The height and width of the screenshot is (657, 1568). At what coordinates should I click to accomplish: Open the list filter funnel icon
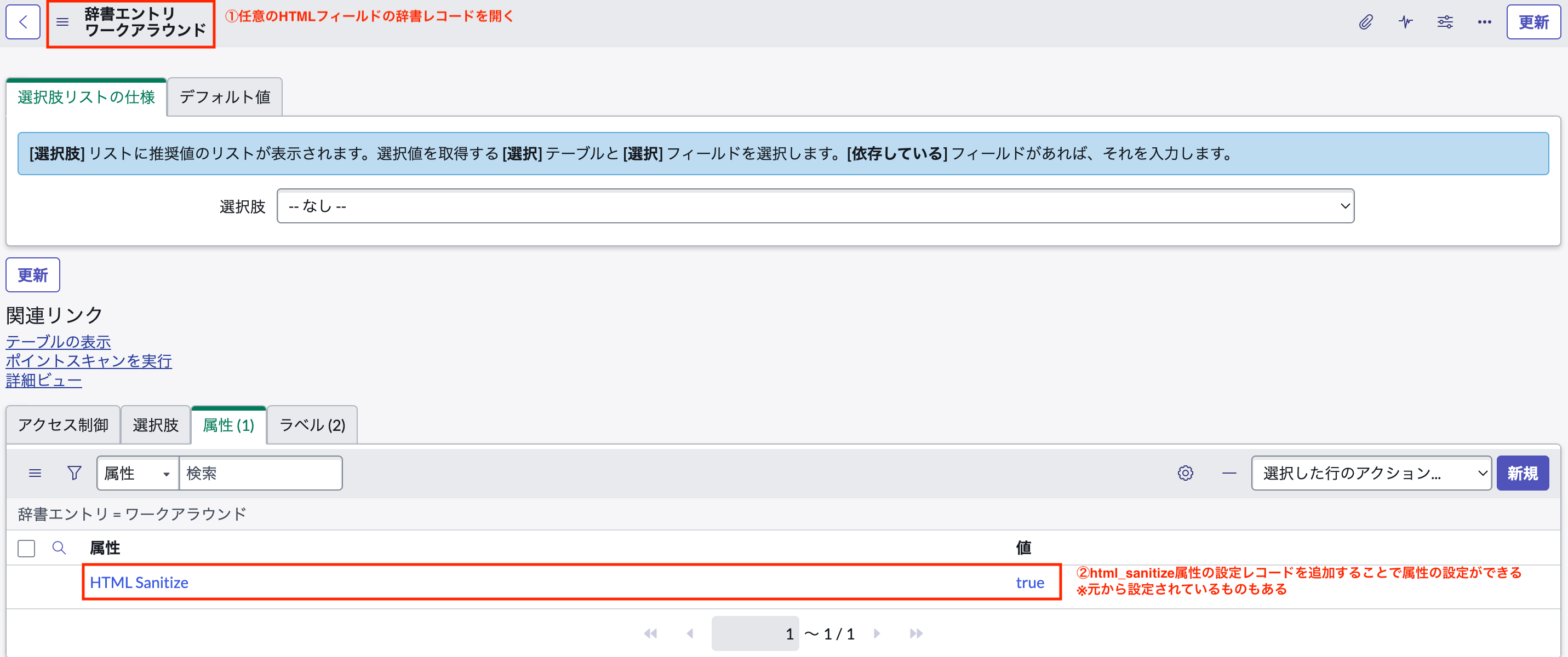click(x=73, y=472)
